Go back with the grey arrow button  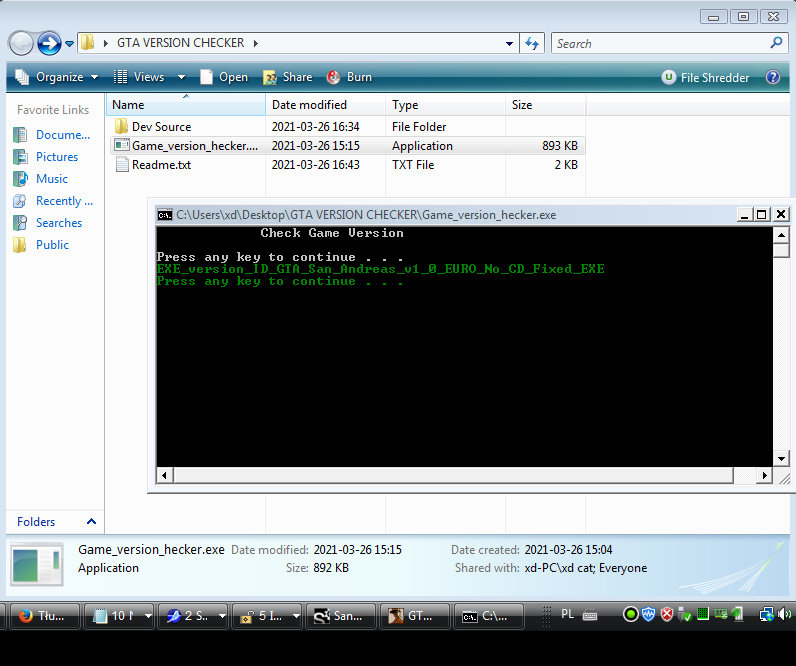pyautogui.click(x=21, y=43)
